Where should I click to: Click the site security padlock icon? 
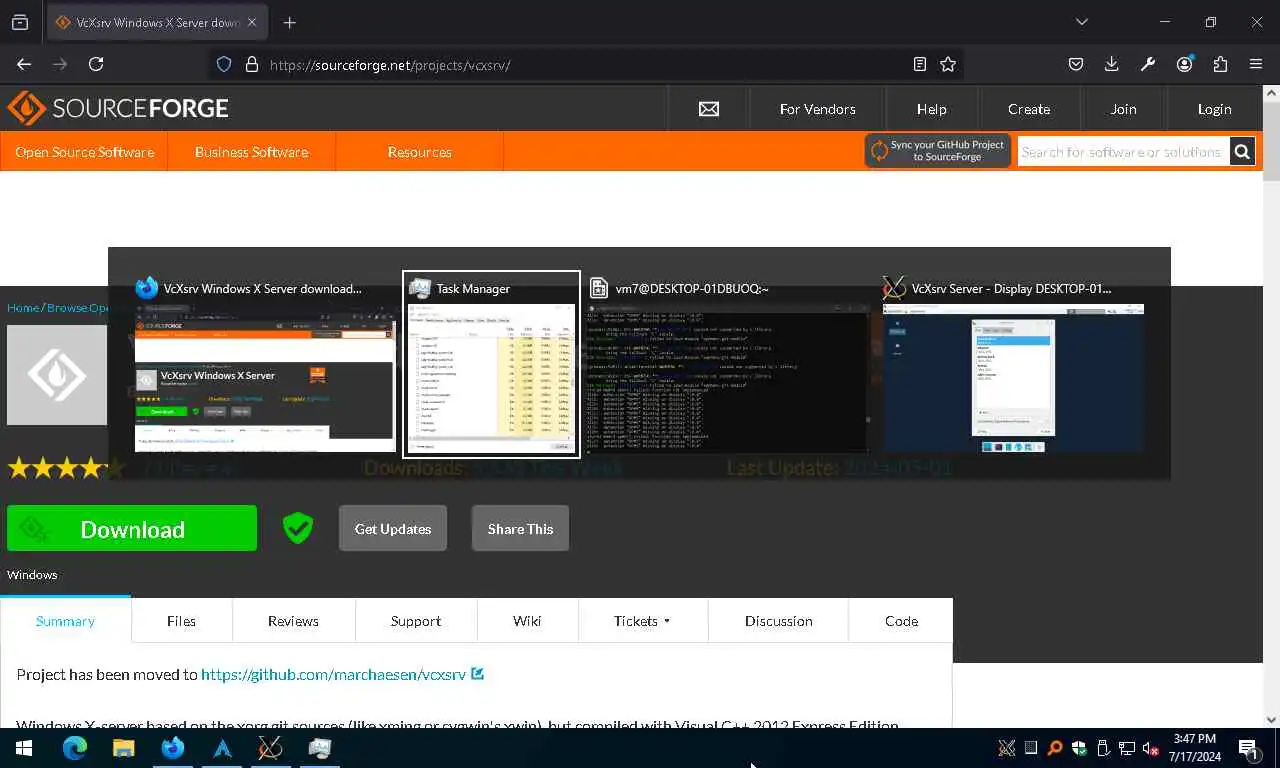[x=252, y=64]
